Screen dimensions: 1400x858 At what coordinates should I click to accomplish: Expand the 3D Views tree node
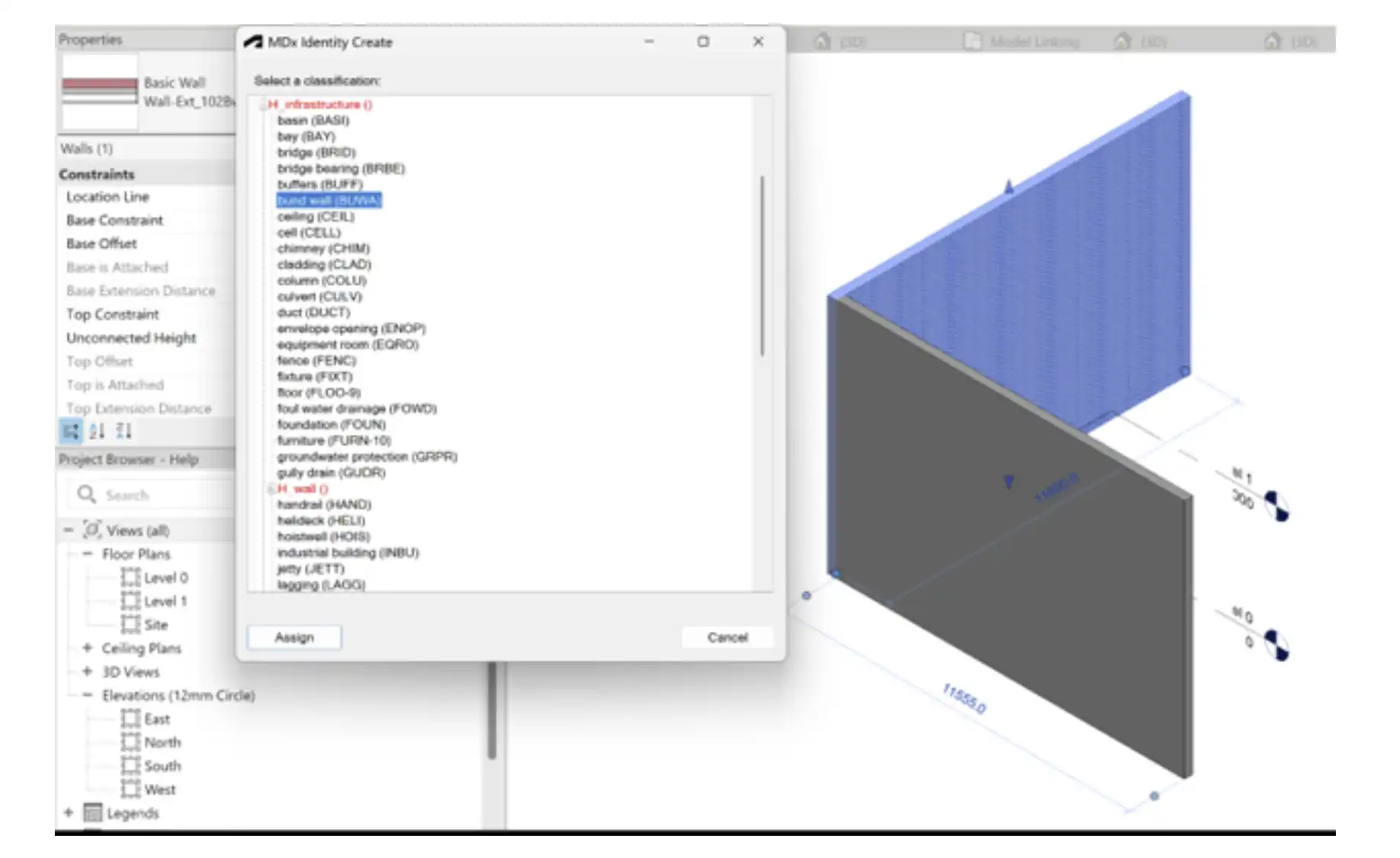pyautogui.click(x=87, y=672)
